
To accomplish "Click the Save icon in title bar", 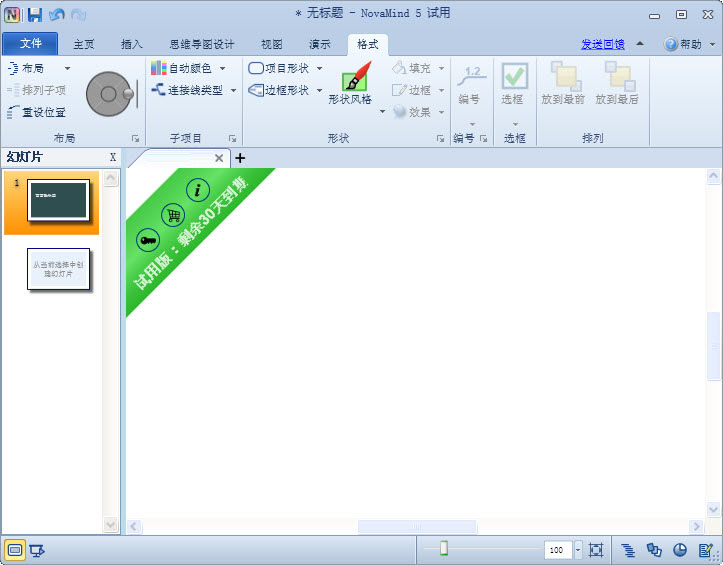I will click(35, 14).
